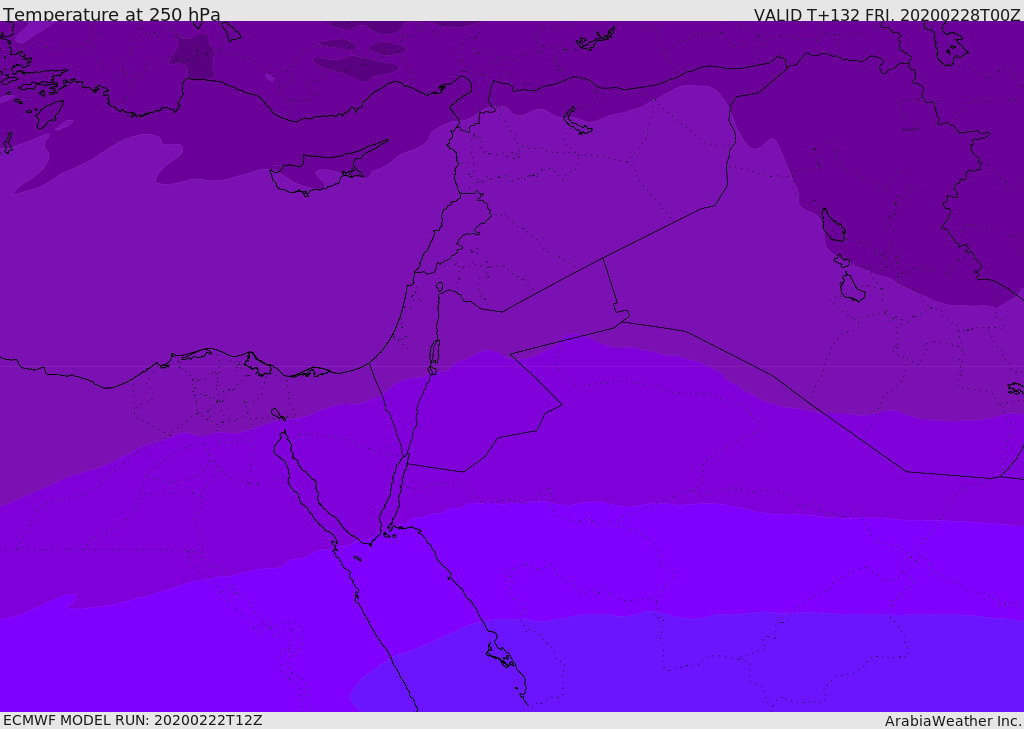Click the 'Temperature at 250 hPa' title

click(112, 14)
